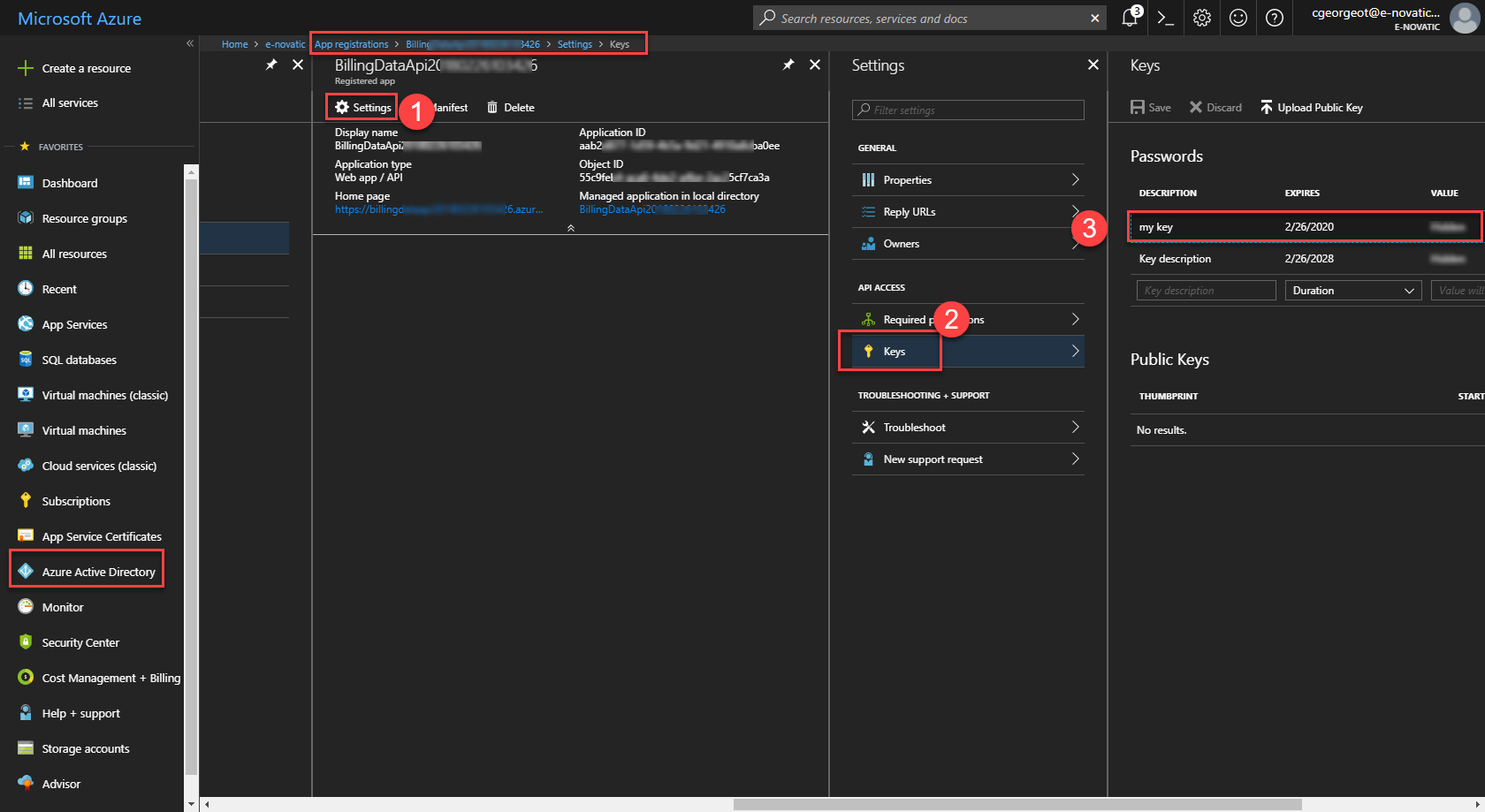Click the Home breadcrumb link
Image resolution: width=1485 pixels, height=812 pixels.
point(235,44)
